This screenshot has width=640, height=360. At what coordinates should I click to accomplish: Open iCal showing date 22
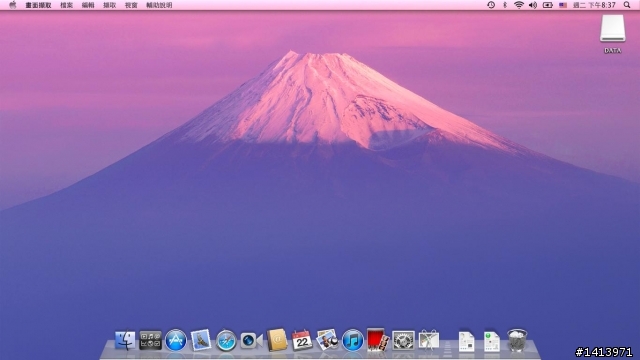click(x=302, y=340)
